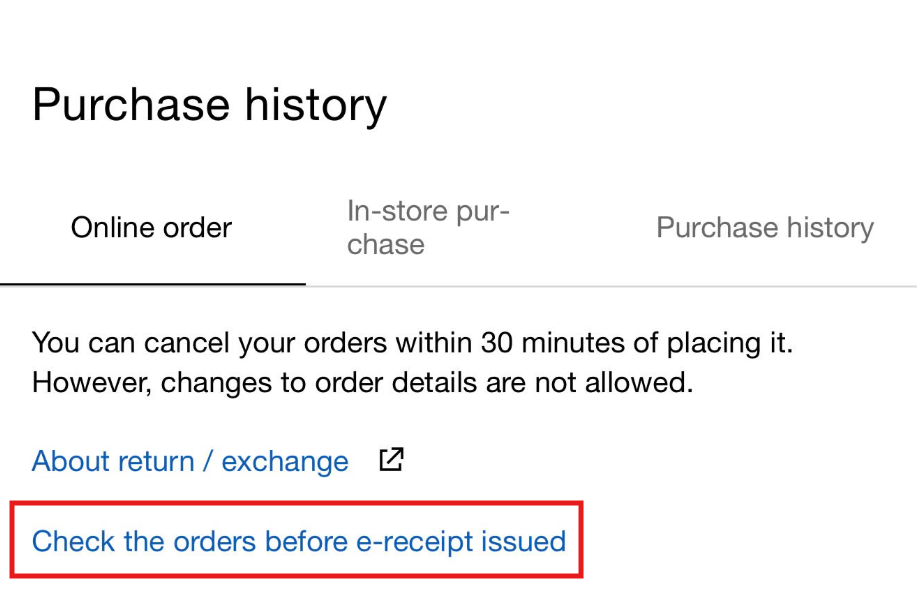Click the external link icon beside About return / exchange

click(x=391, y=461)
